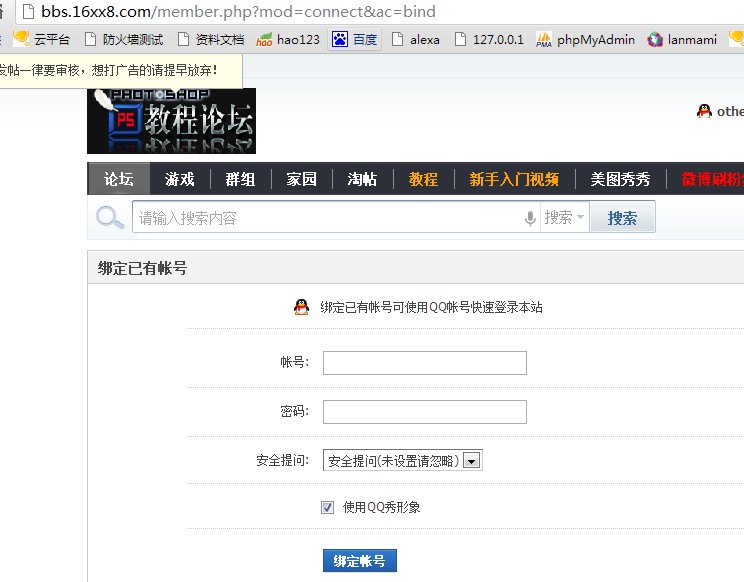This screenshot has width=744, height=582.
Task: Click the magnifier icon beside the search box
Action: click(x=110, y=218)
